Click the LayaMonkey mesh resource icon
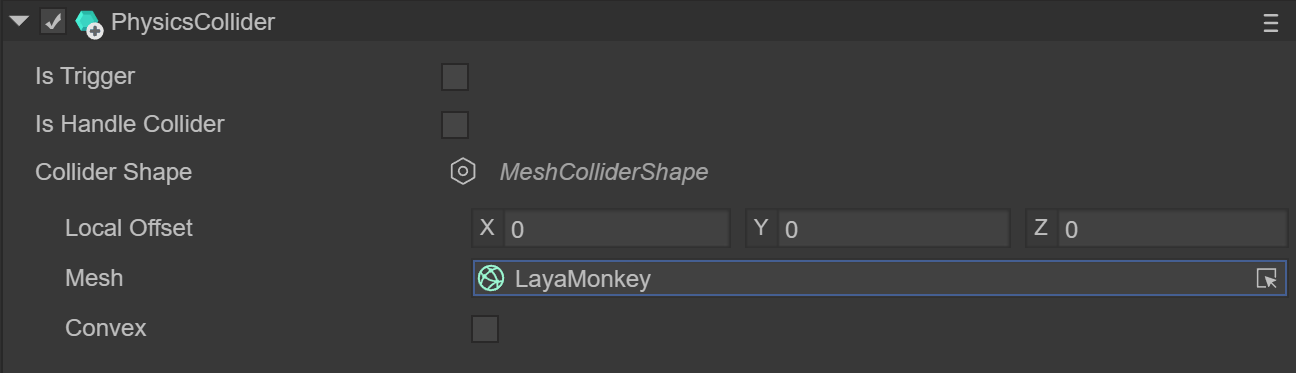The image size is (1296, 373). click(x=491, y=279)
